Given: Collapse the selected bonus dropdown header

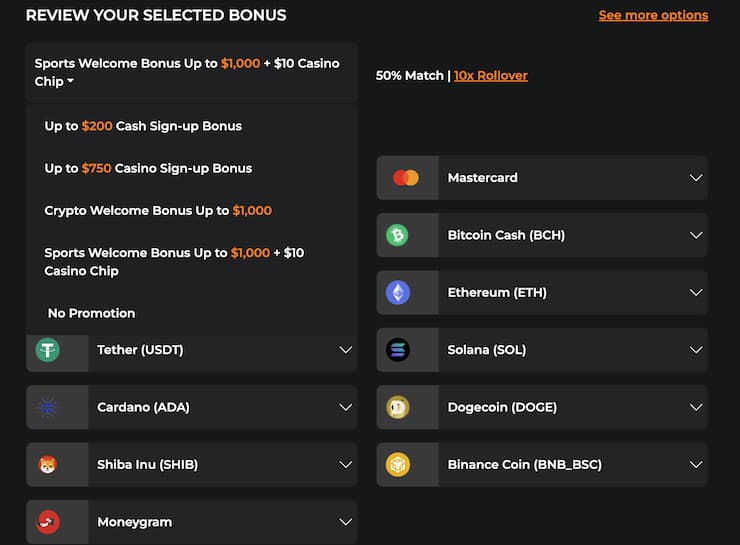Looking at the screenshot, I should [x=192, y=72].
